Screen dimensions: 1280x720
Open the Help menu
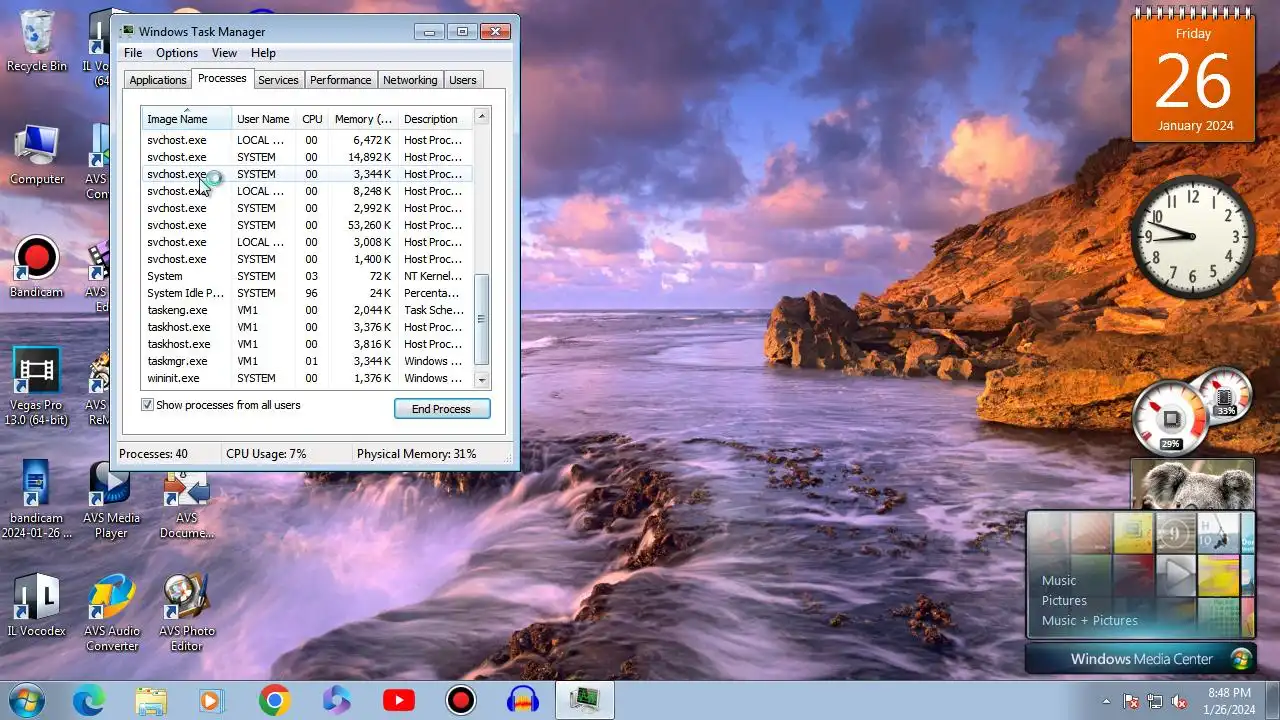coord(263,53)
